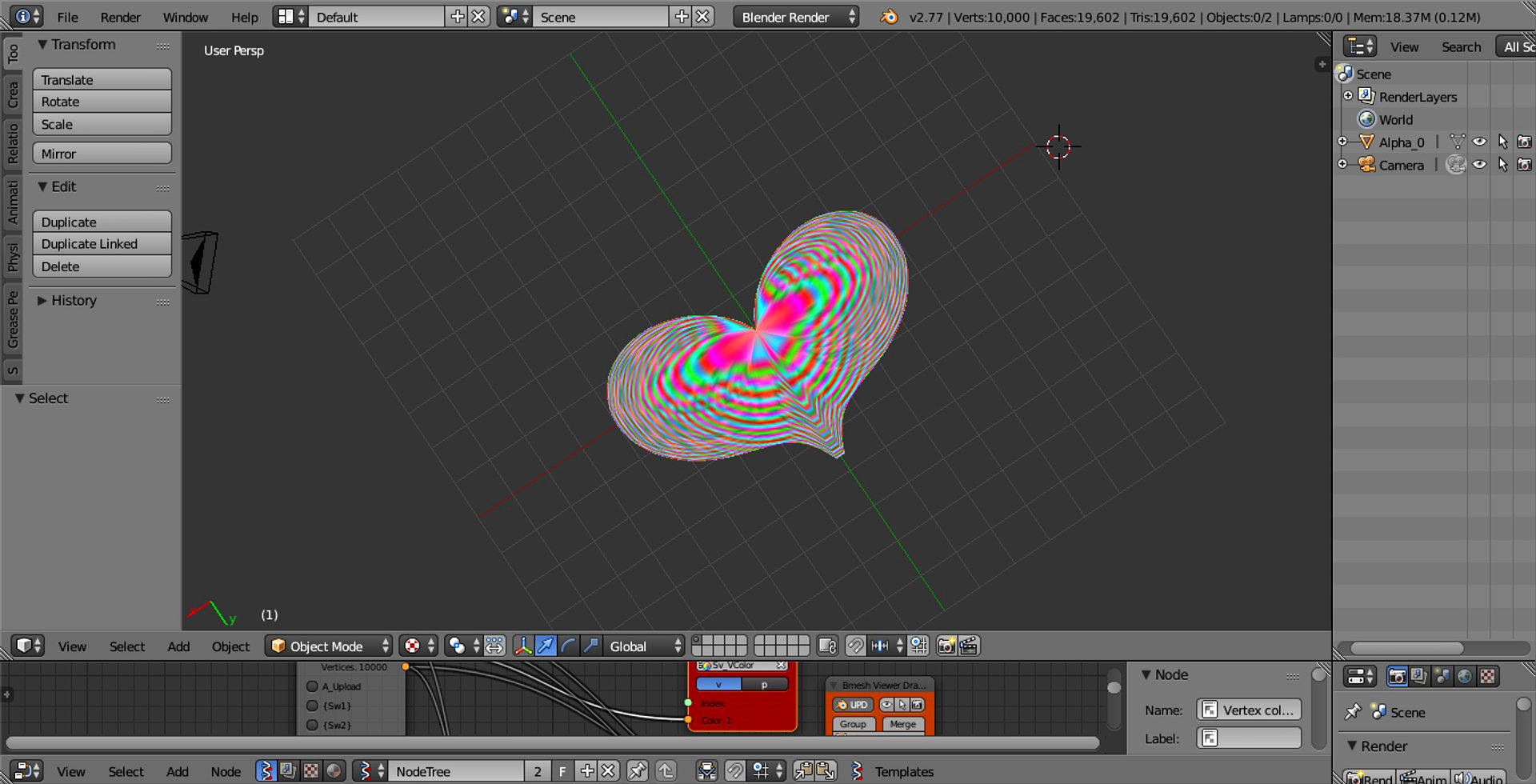Select the shader material node tree icon
Image resolution: width=1536 pixels, height=784 pixels.
[334, 771]
